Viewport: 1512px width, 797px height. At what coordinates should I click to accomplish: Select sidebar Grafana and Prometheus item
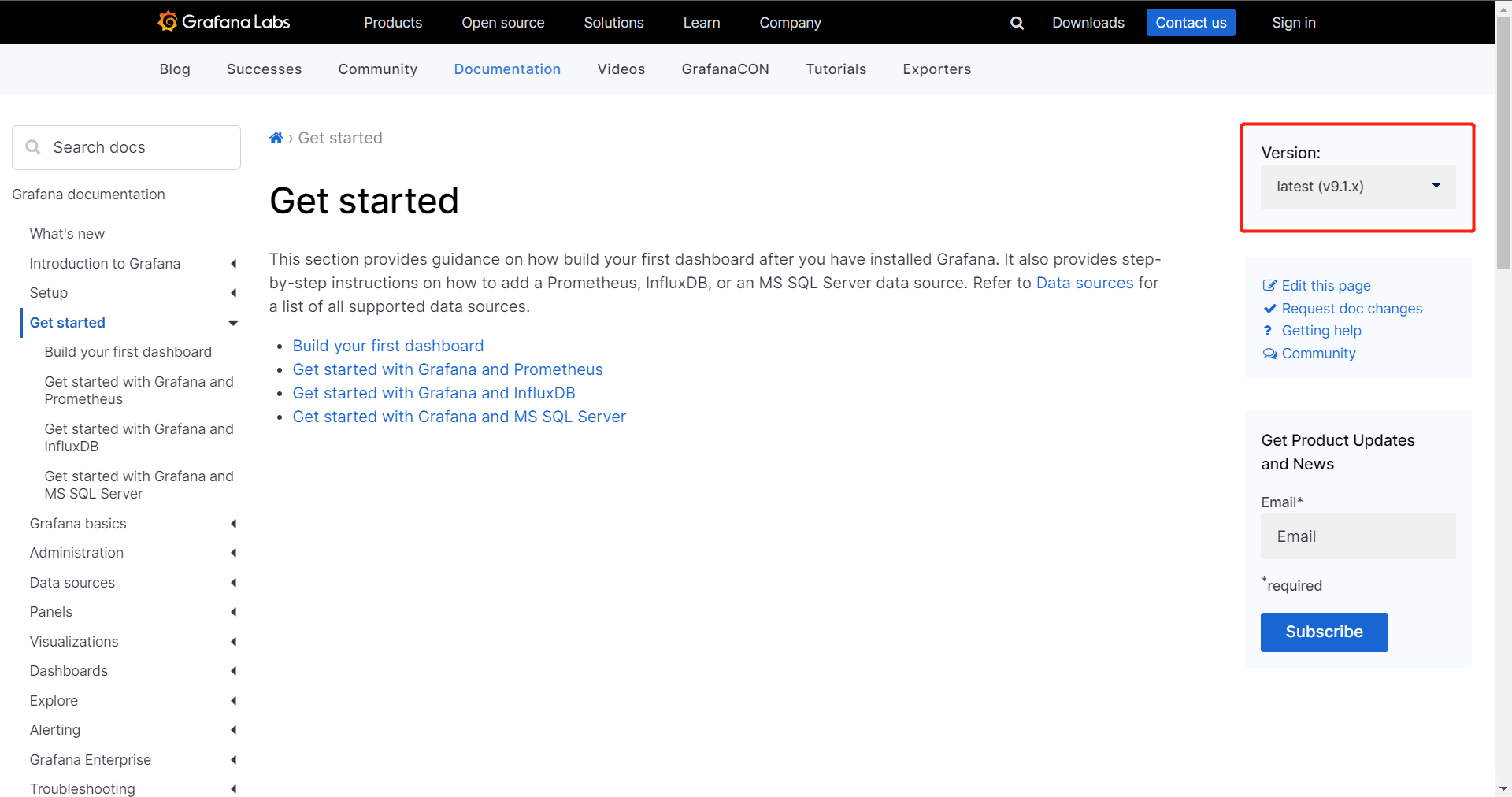point(139,391)
